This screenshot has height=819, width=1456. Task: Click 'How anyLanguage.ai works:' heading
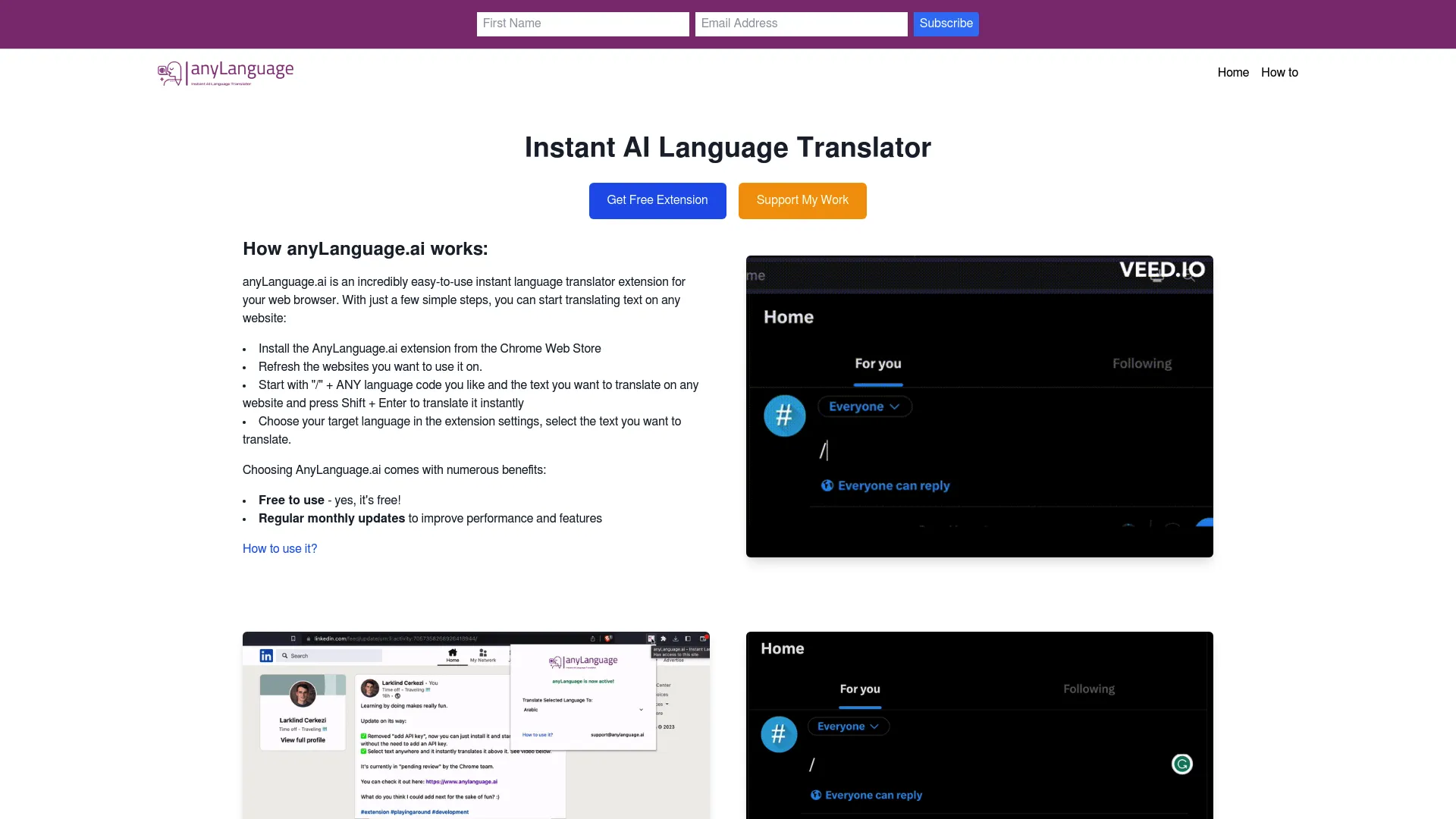click(x=366, y=249)
